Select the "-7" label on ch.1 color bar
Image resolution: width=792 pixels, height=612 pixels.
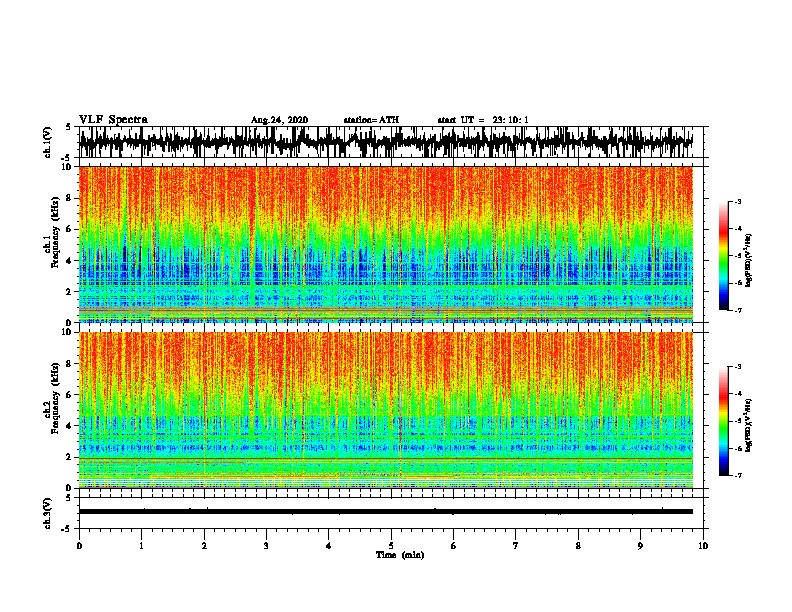coord(738,310)
